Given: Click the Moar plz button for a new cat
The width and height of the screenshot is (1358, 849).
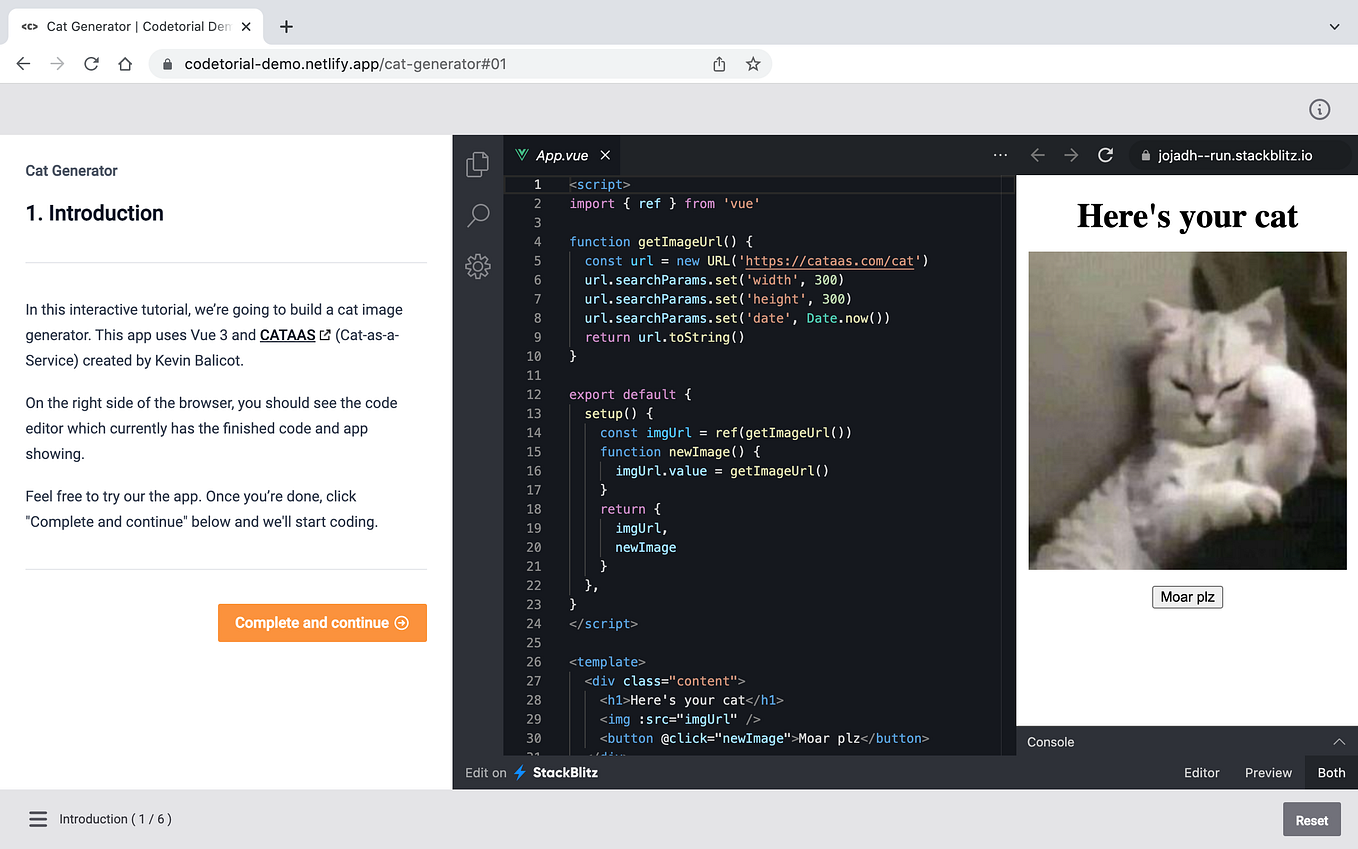Looking at the screenshot, I should click(1187, 596).
